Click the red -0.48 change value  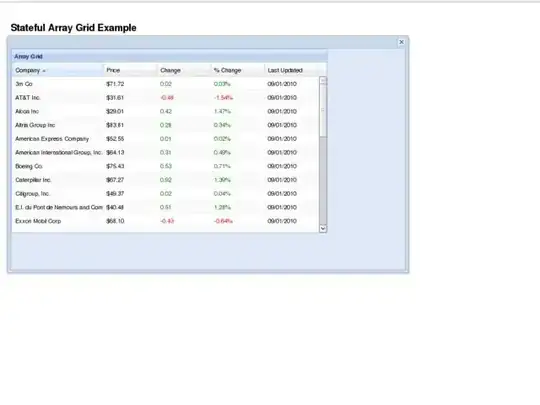point(167,98)
